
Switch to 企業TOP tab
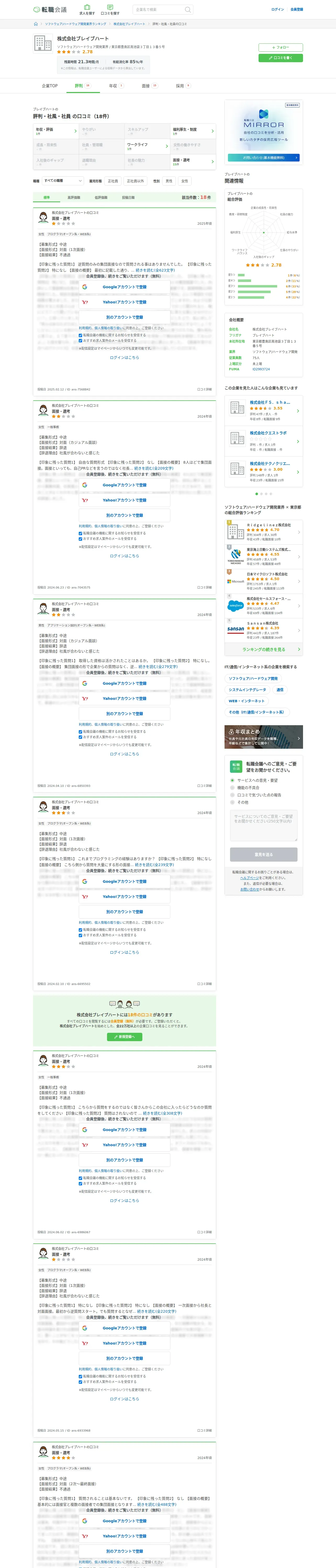(x=49, y=86)
